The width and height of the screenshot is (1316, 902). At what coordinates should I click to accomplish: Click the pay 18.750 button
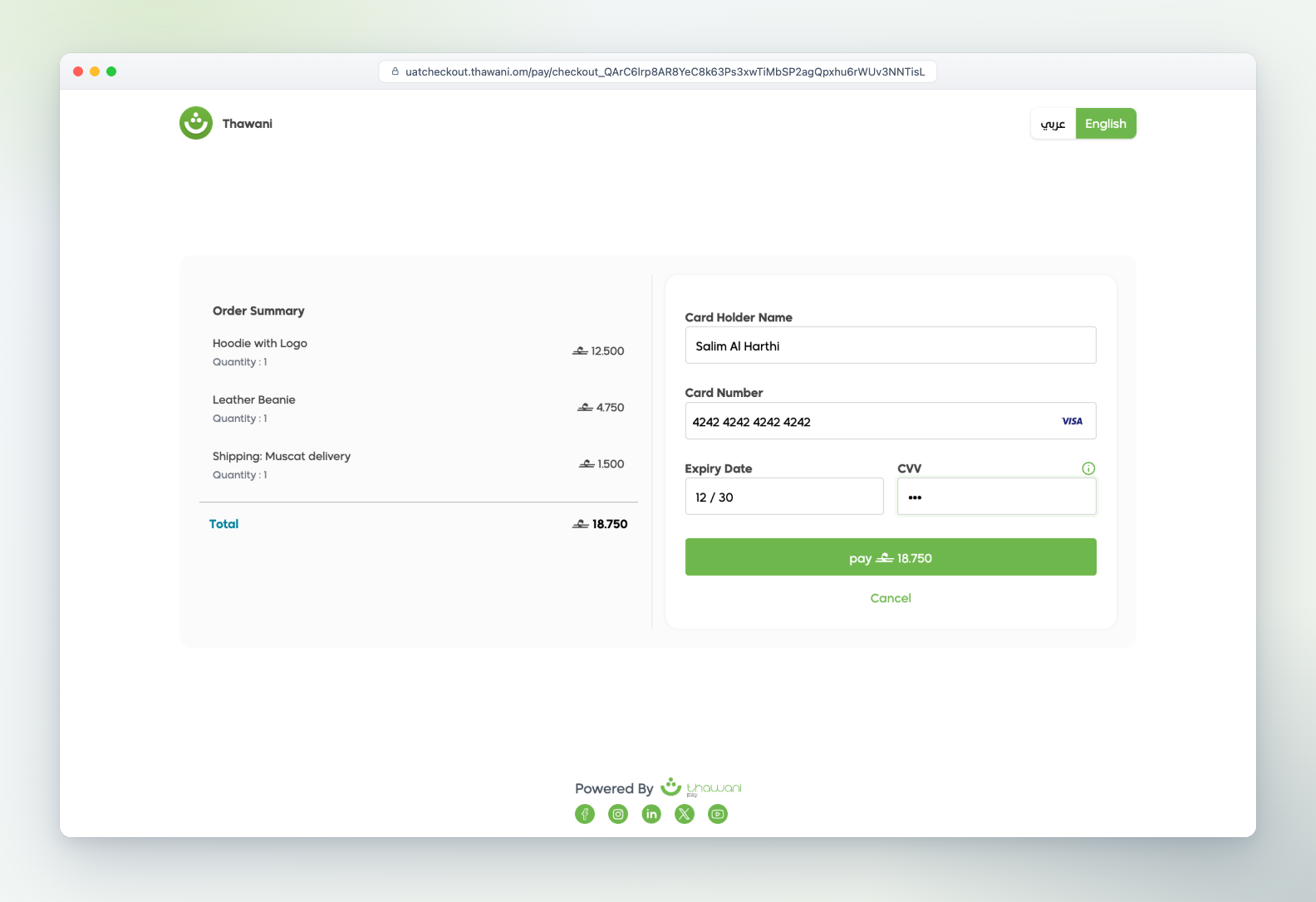coord(891,557)
